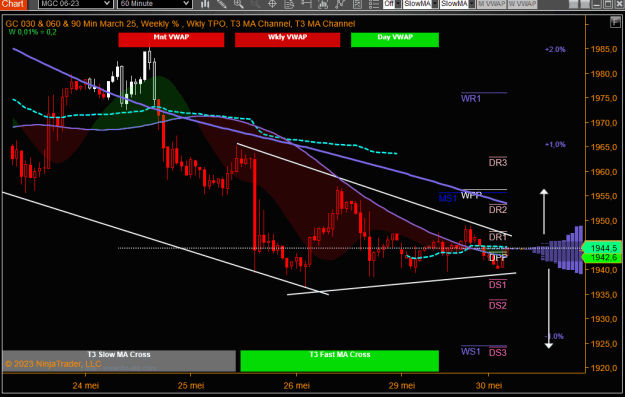Click the 1985,0 price axis label
625x397 pixels.
click(x=603, y=49)
